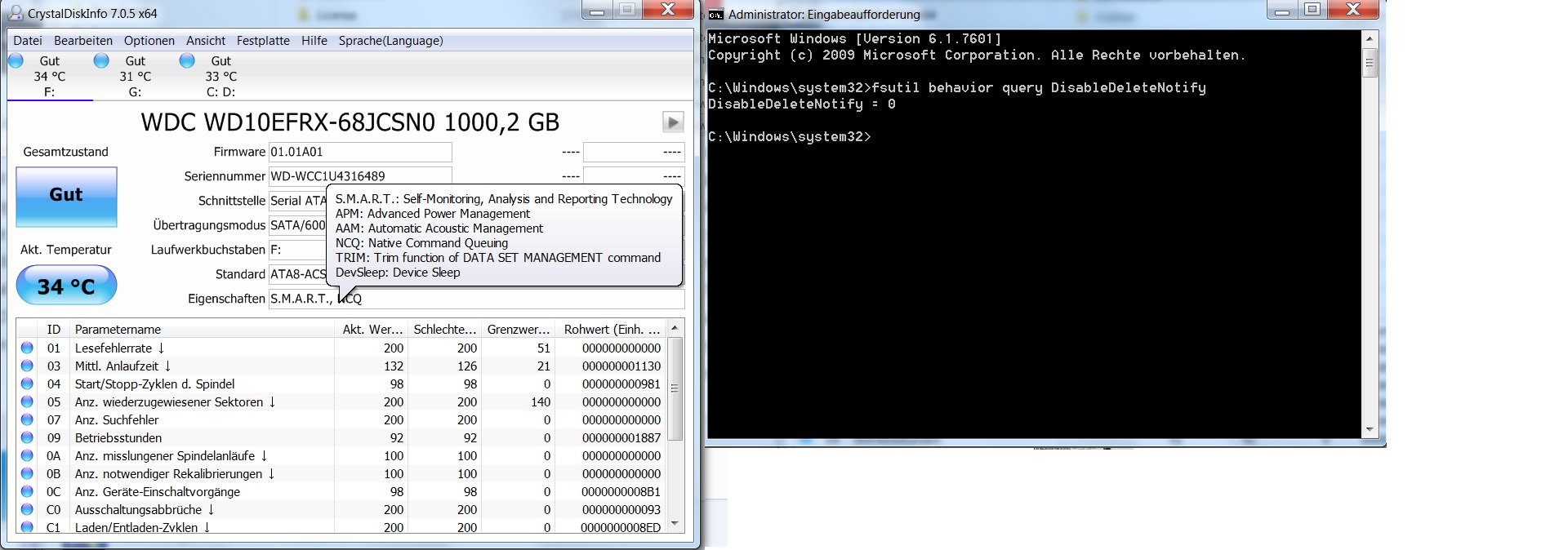The height and width of the screenshot is (550, 1568).
Task: Click the blue status orb for drive F:
Action: (x=16, y=60)
